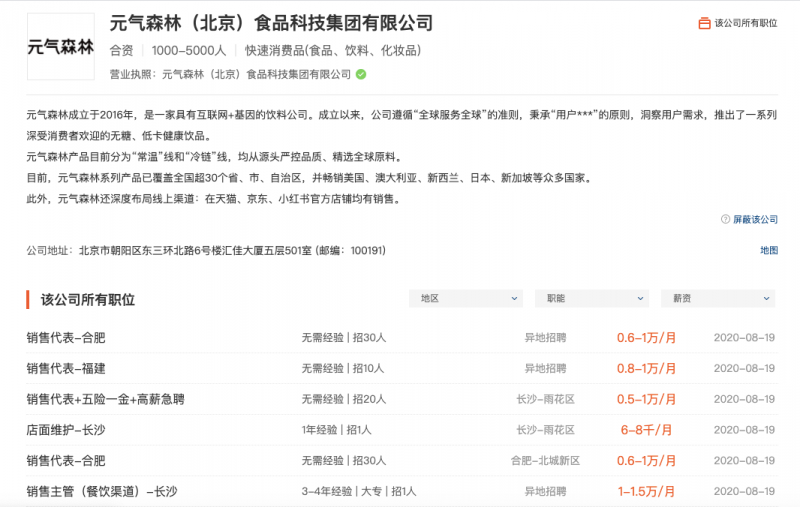The height and width of the screenshot is (507, 800).
Task: Click the company name heading 元气森林（北京）食品科技集团有限公司
Action: pyautogui.click(x=271, y=22)
